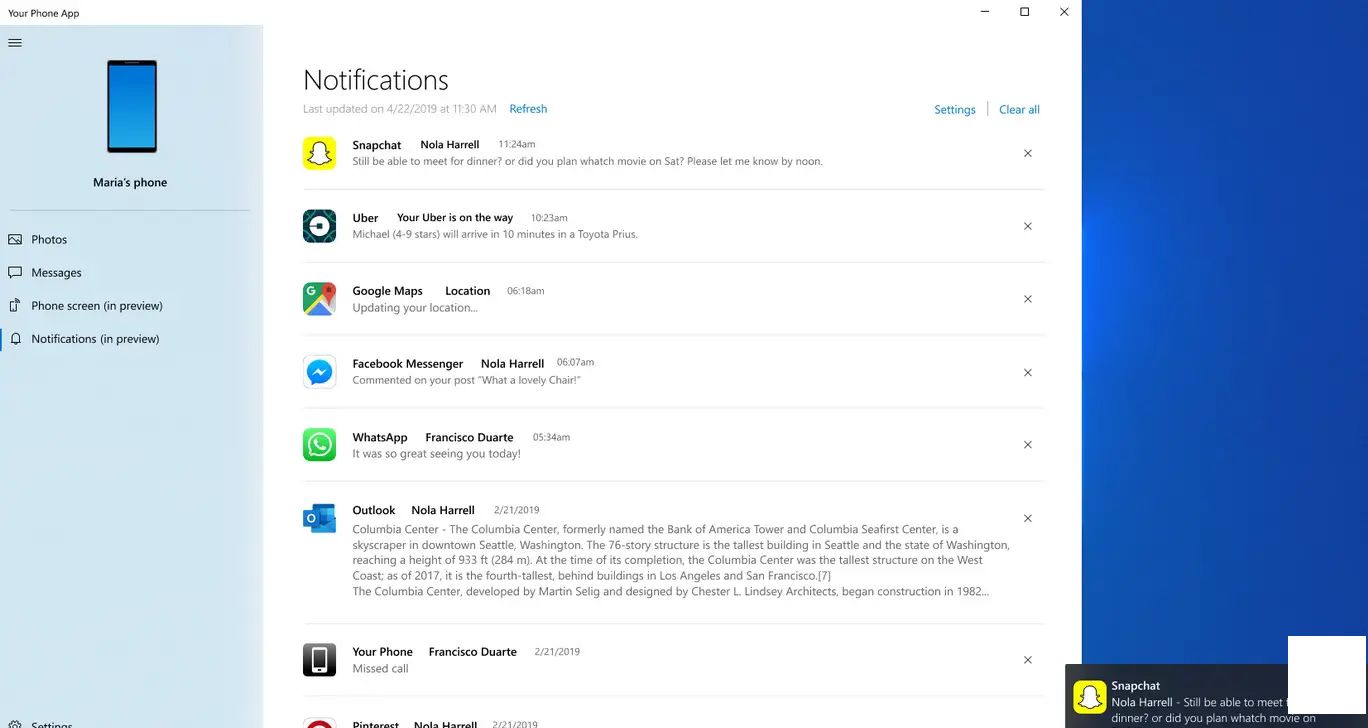The image size is (1368, 728).
Task: Refresh the notifications list
Action: (x=528, y=109)
